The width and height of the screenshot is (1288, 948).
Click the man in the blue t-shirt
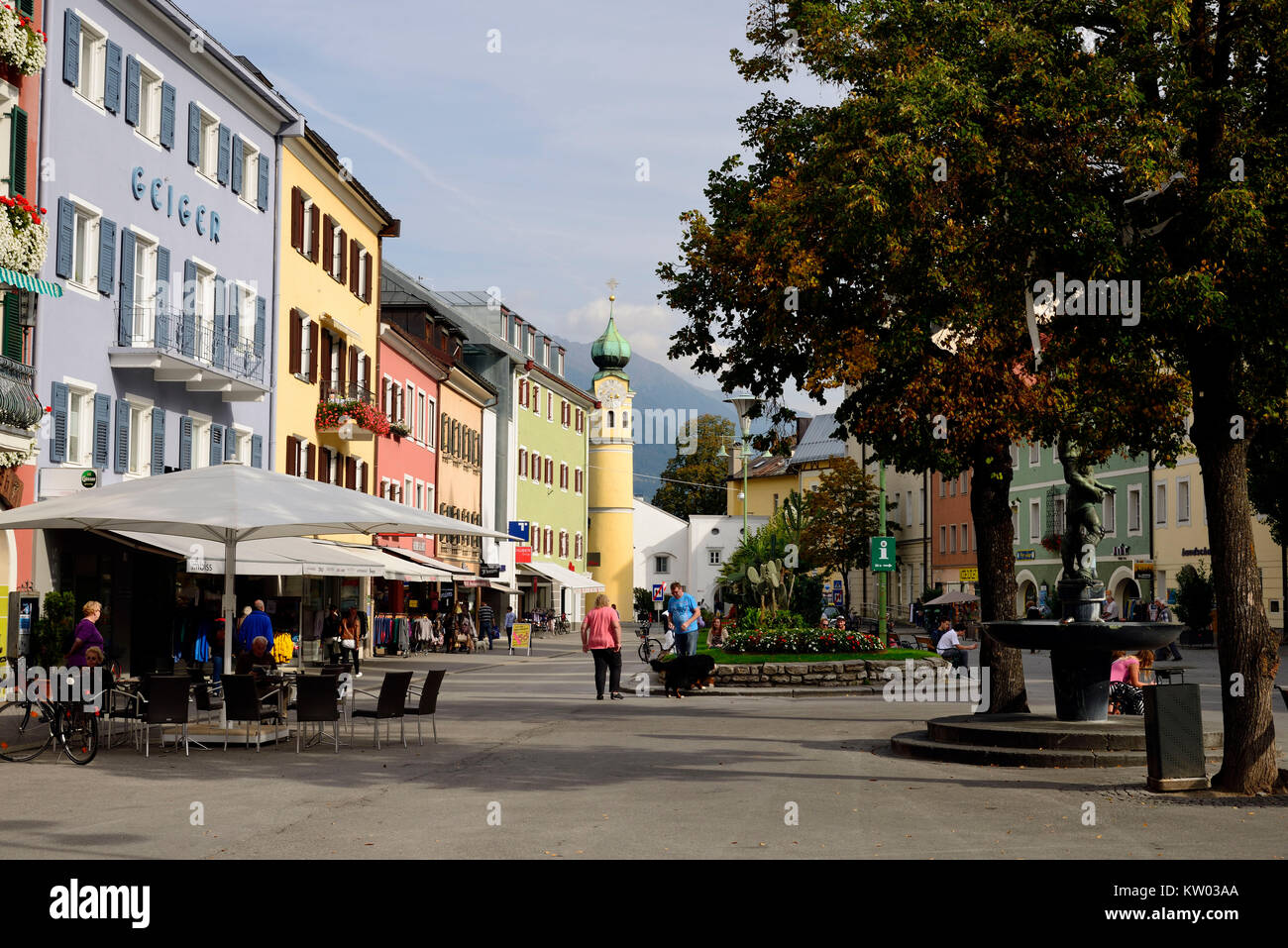682,619
